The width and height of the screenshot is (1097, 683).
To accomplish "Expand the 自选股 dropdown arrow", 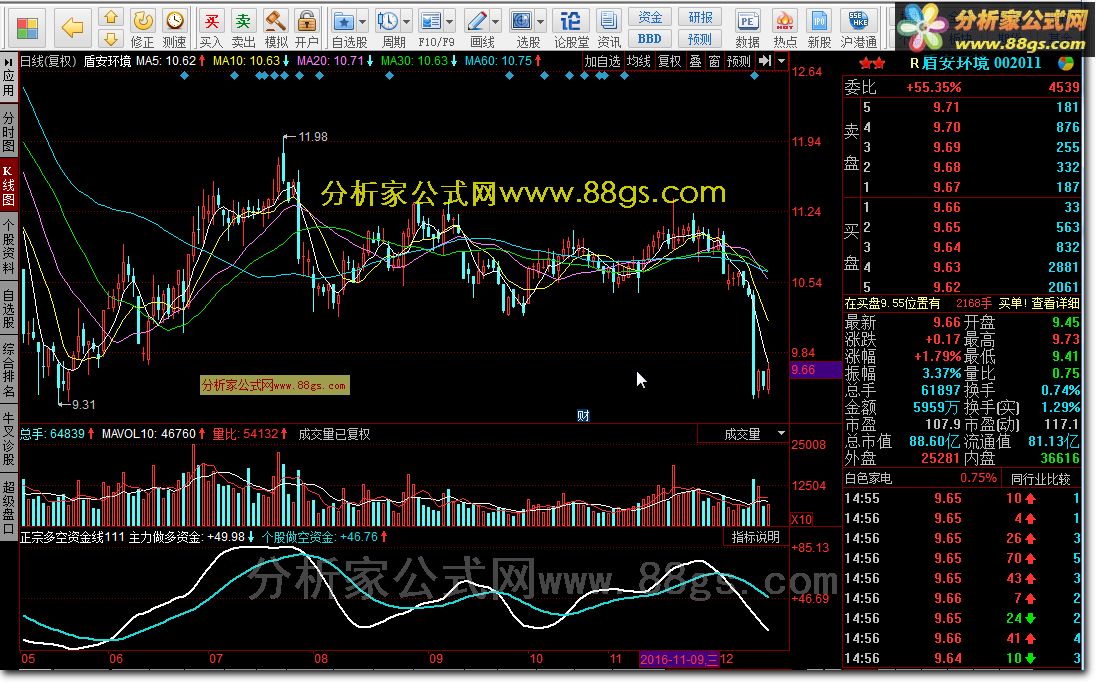I will coord(362,21).
